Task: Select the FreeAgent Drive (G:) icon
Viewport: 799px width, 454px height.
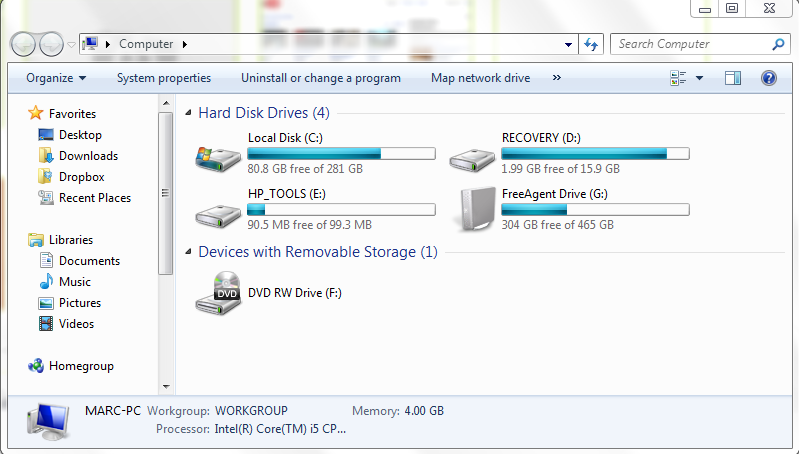Action: click(x=477, y=209)
